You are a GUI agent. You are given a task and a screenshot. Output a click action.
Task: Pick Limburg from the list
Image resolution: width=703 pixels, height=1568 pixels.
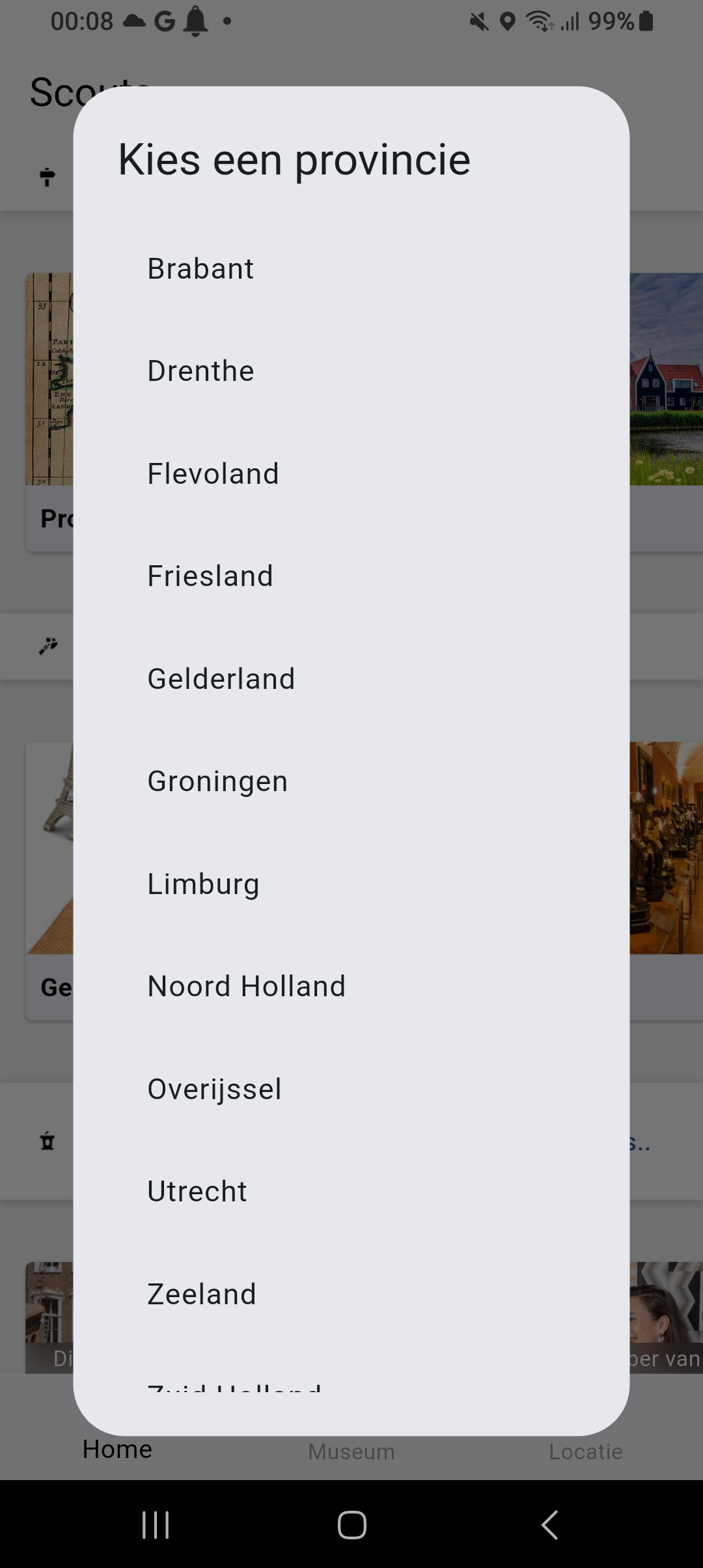point(351,884)
